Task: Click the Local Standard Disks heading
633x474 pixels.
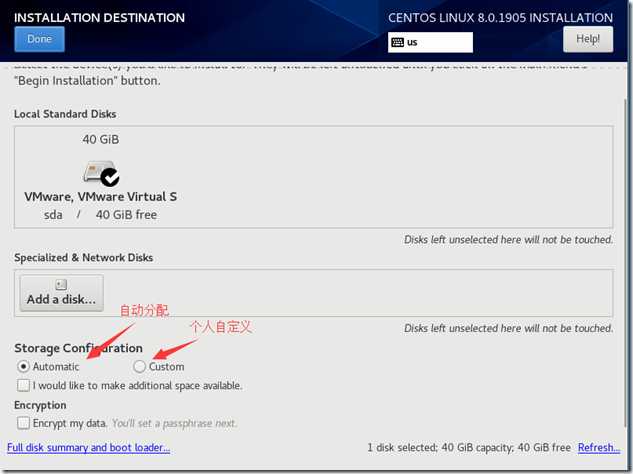Action: tap(65, 114)
